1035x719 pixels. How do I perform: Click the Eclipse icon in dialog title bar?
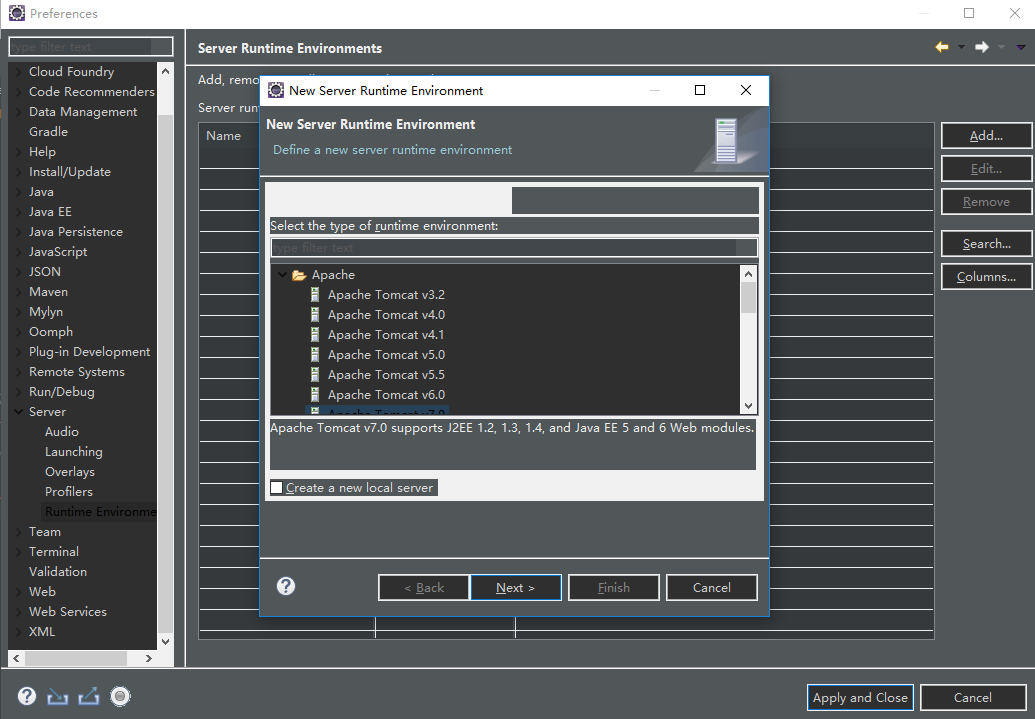(x=276, y=90)
